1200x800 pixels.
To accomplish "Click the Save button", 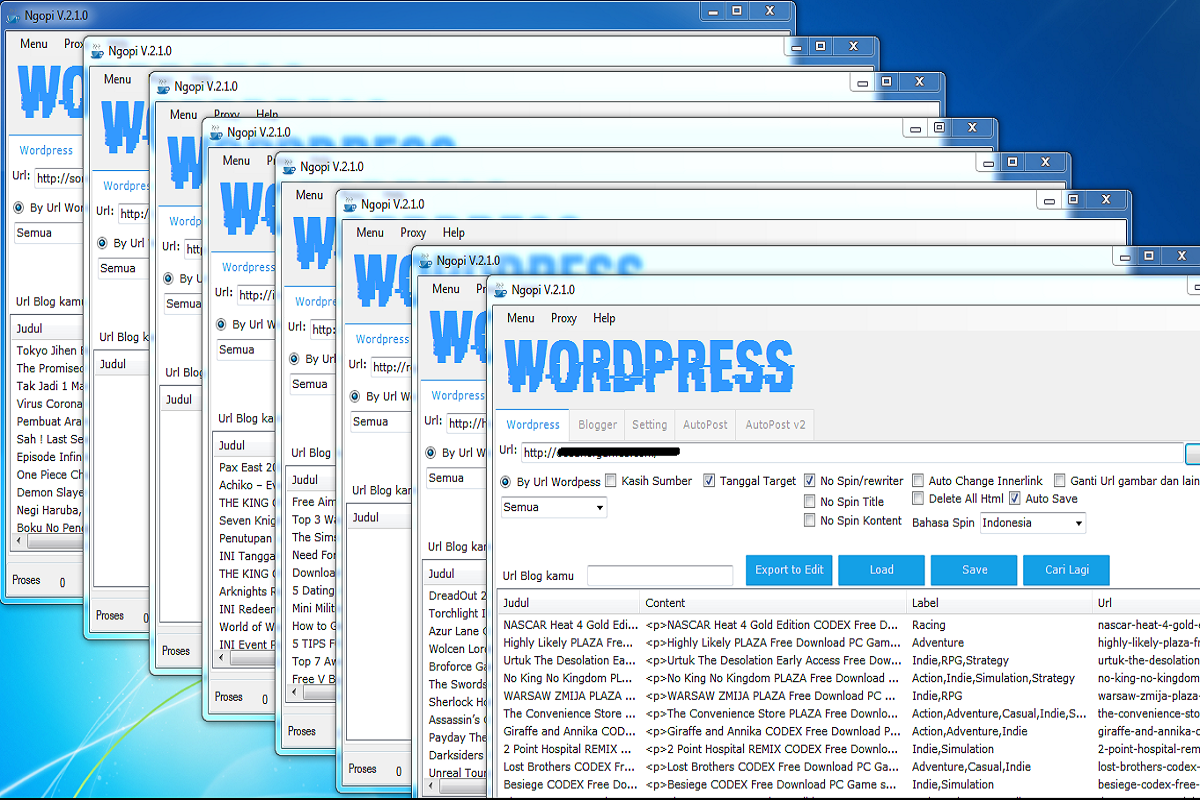I will pos(975,570).
